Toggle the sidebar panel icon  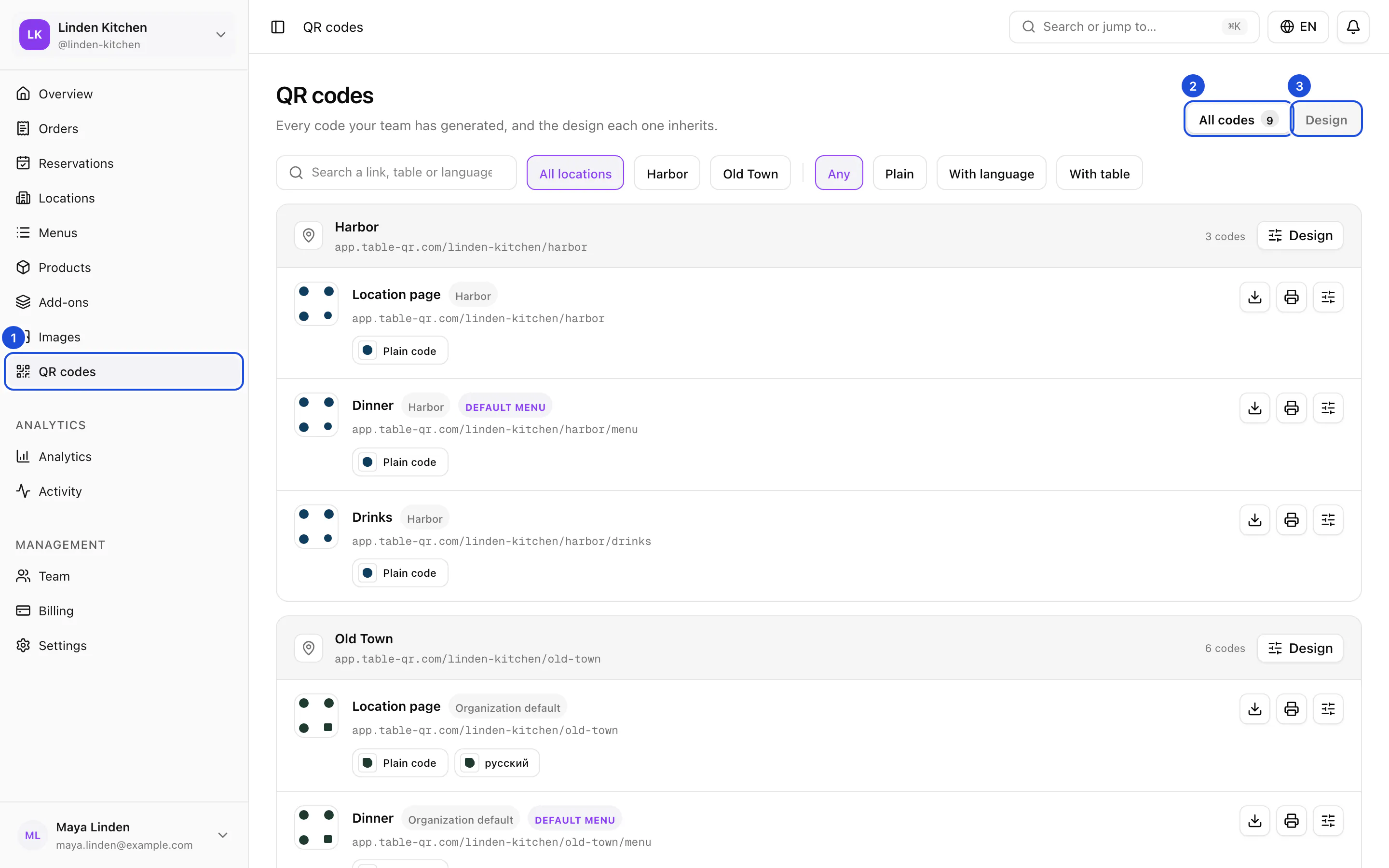coord(278,27)
